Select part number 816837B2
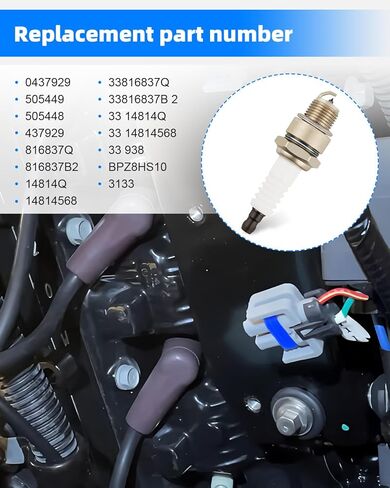 (52, 167)
